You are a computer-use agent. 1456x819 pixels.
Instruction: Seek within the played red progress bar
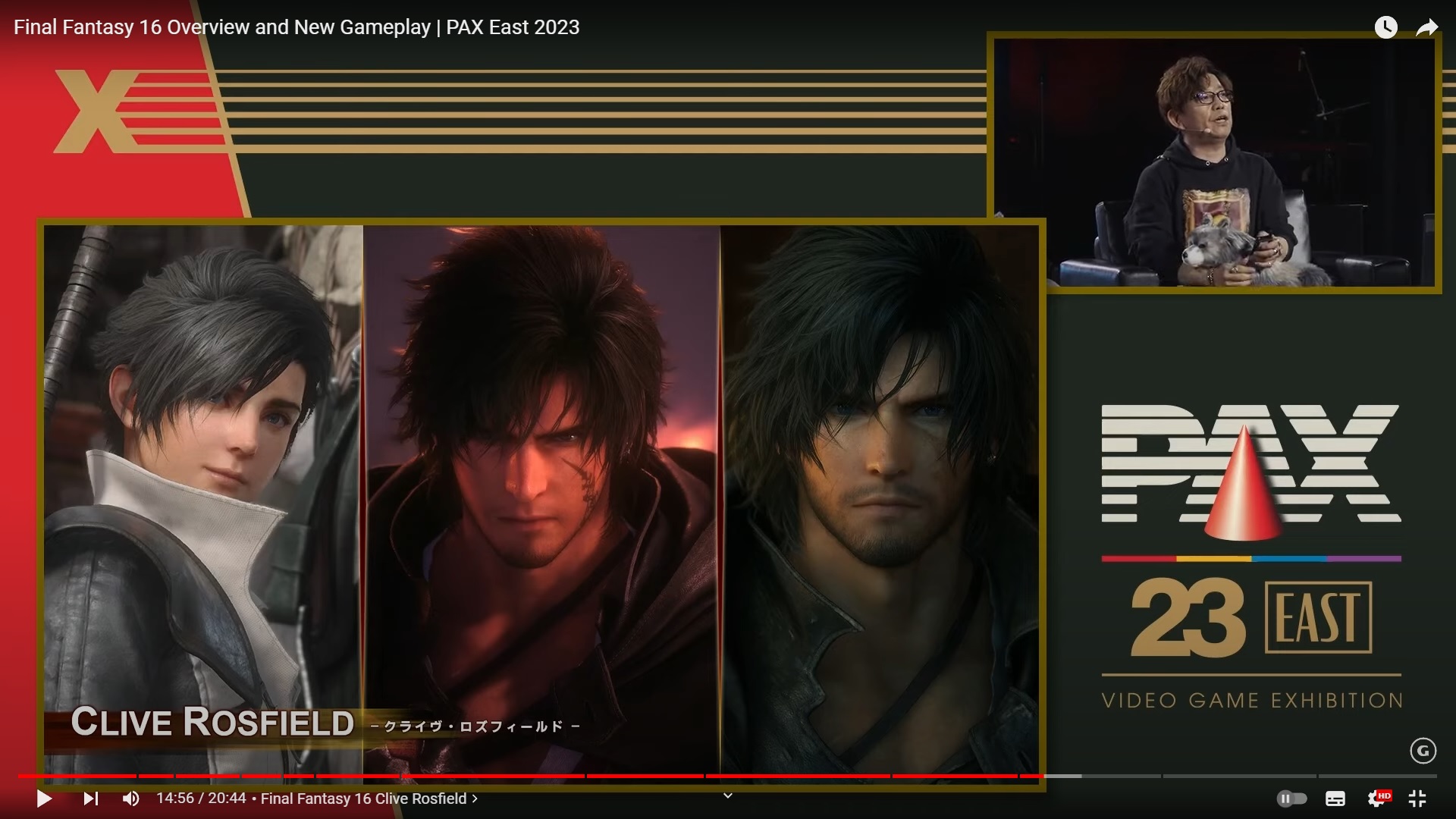pos(531,776)
